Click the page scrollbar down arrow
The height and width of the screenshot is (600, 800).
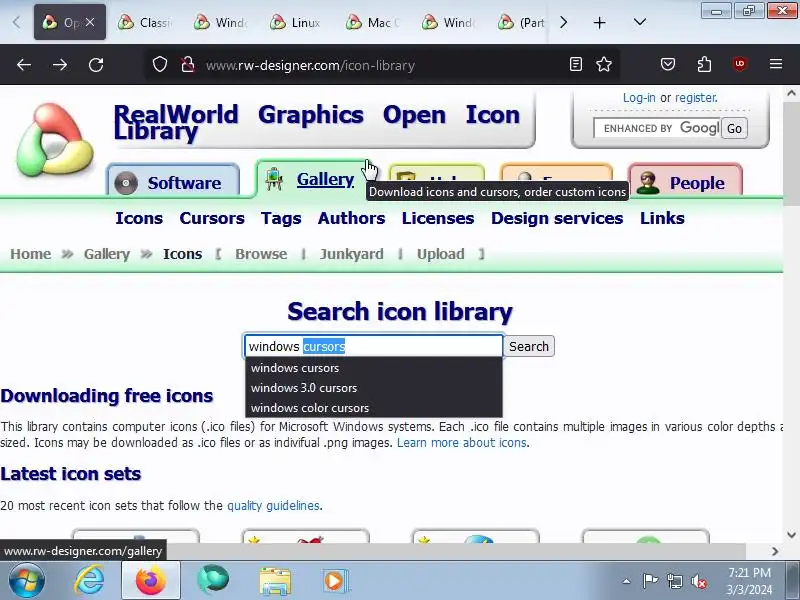pos(791,535)
